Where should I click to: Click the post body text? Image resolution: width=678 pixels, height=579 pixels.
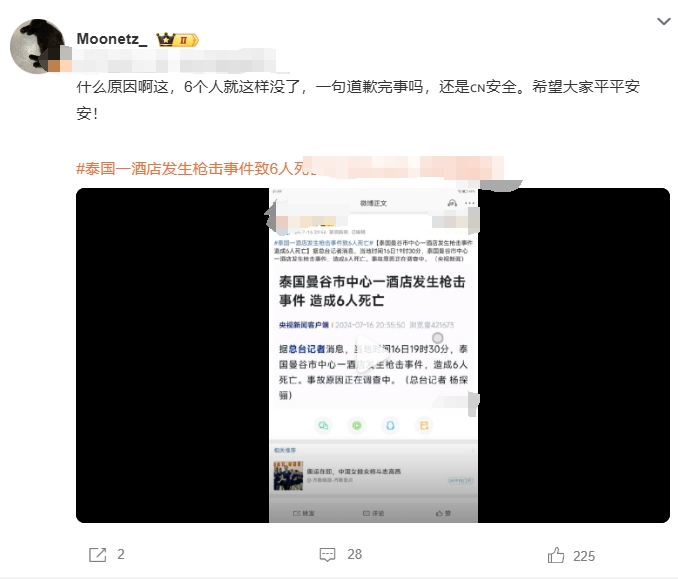coord(358,100)
